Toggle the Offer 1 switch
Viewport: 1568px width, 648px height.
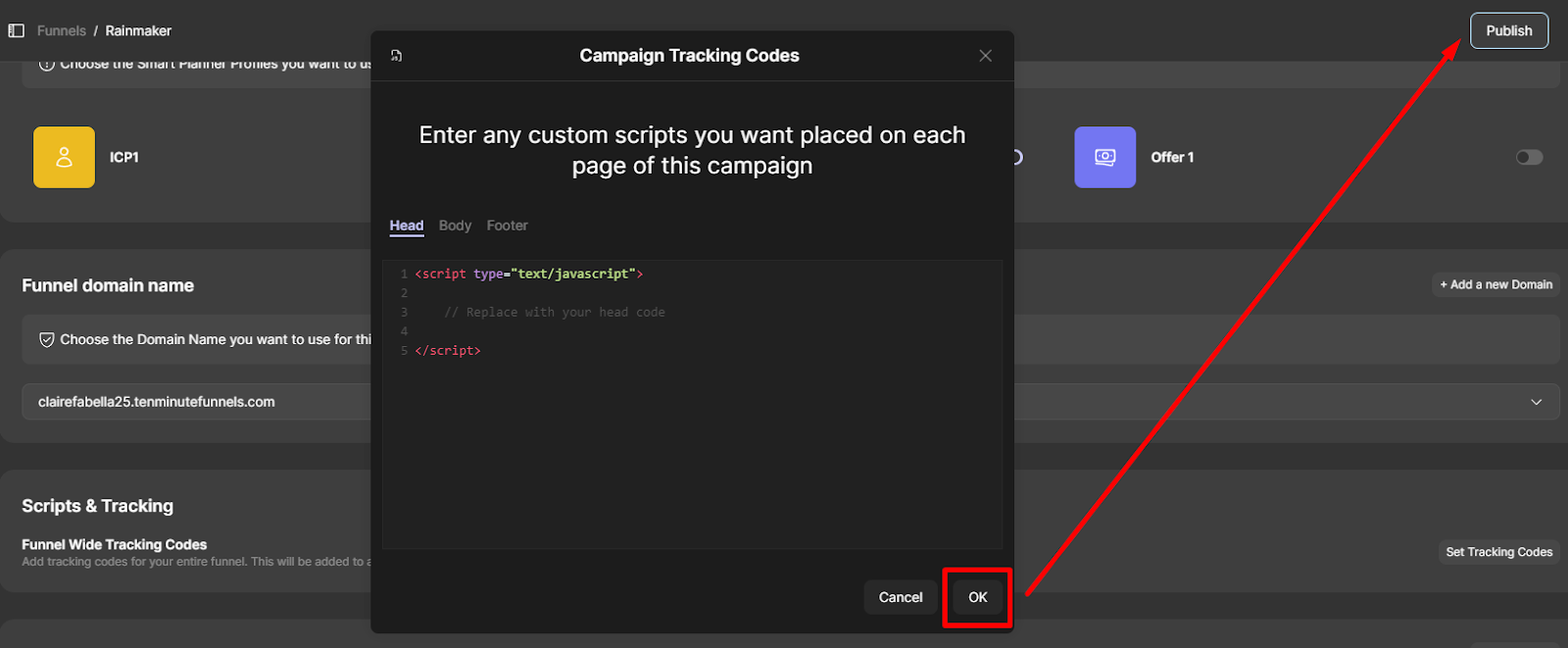click(x=1529, y=157)
